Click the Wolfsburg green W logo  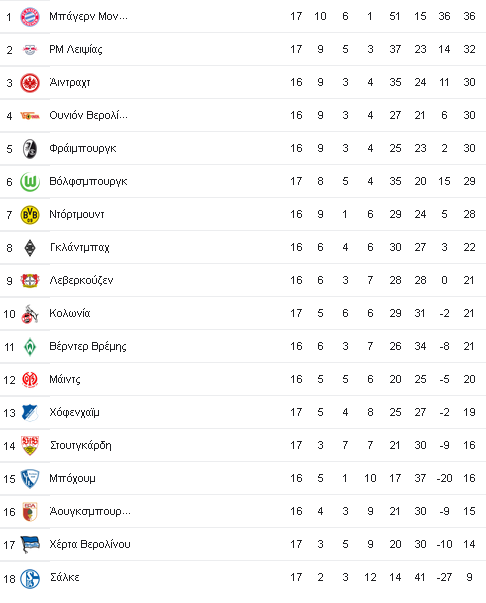point(30,182)
